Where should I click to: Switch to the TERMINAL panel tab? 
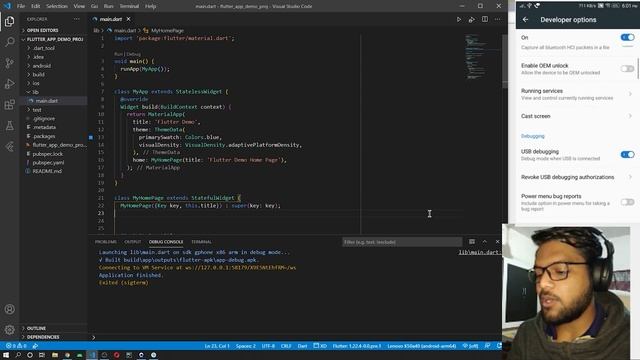coord(201,242)
